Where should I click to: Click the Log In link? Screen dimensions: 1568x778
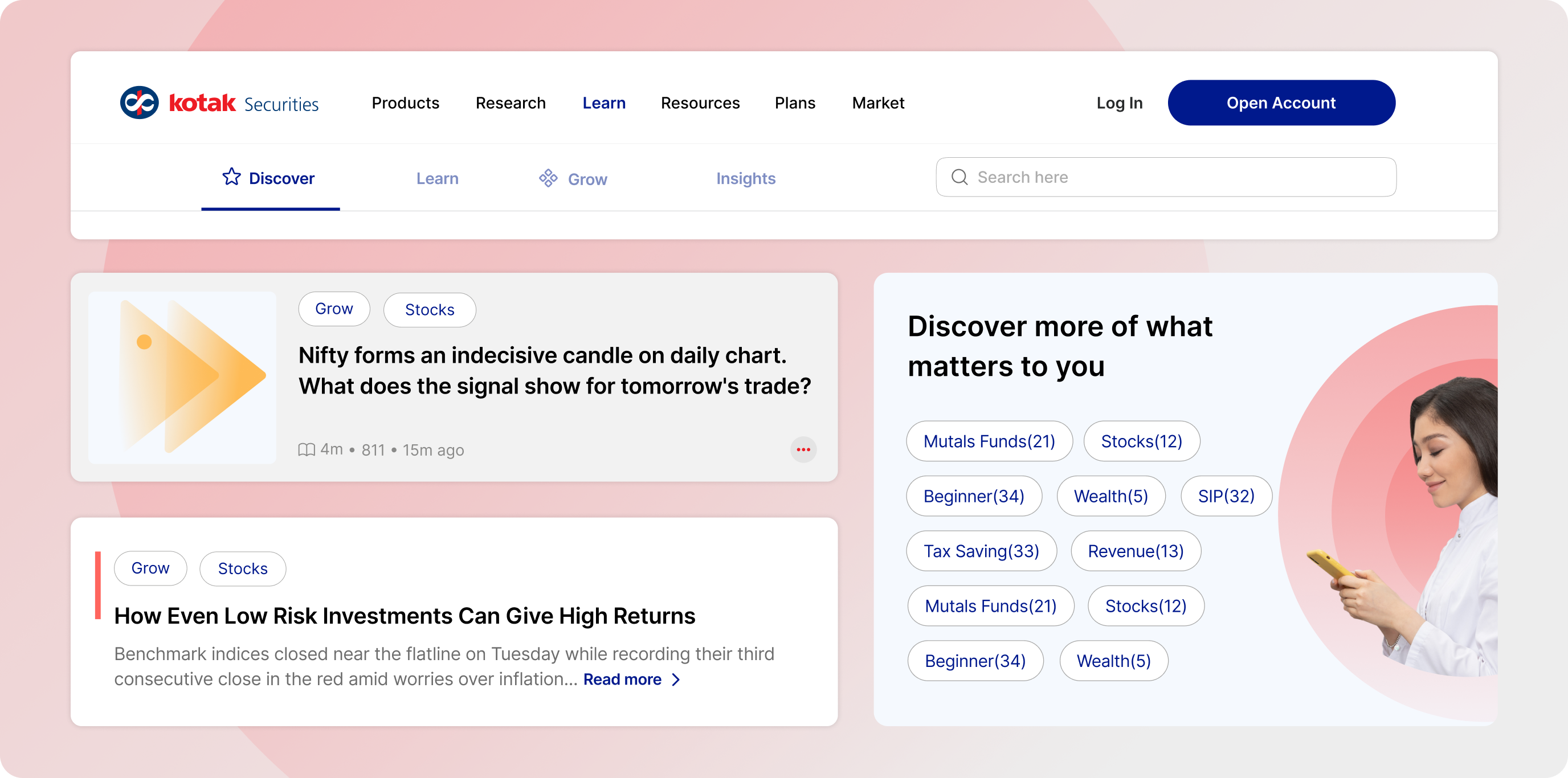[x=1120, y=103]
